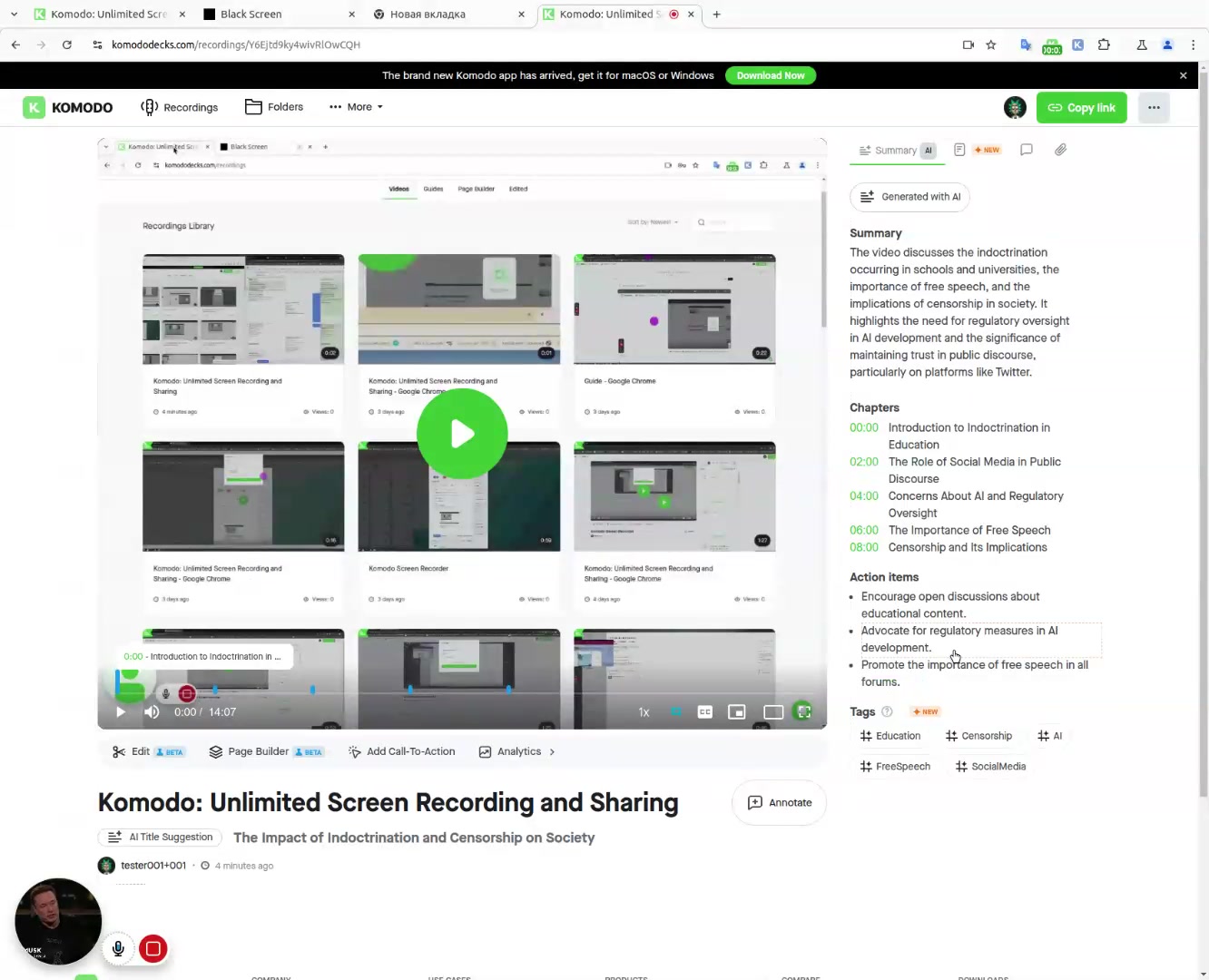Apply the AI Title Suggestion
Image resolution: width=1209 pixels, height=980 pixels.
point(161,838)
